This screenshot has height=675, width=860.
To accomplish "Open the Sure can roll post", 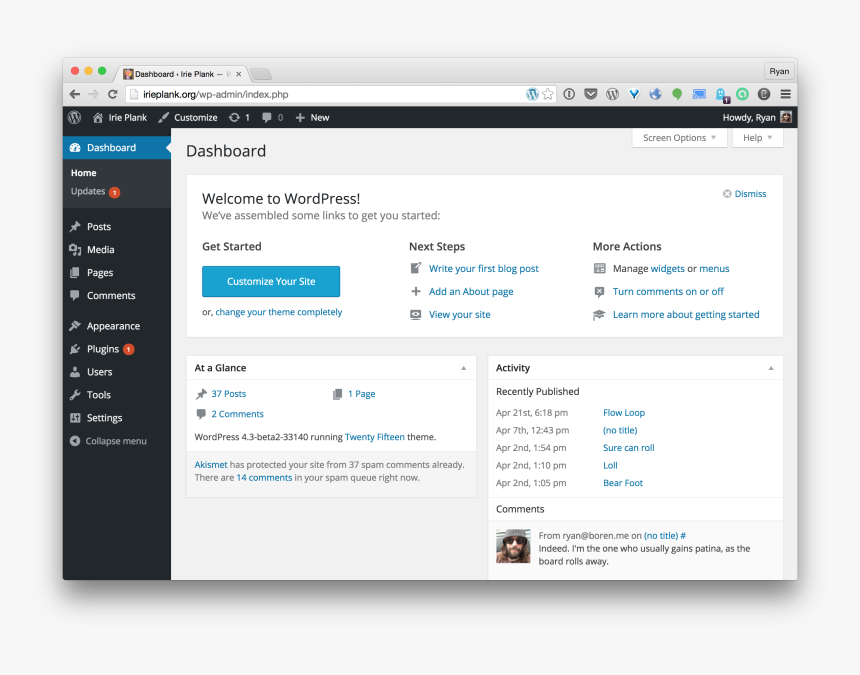I will click(629, 448).
